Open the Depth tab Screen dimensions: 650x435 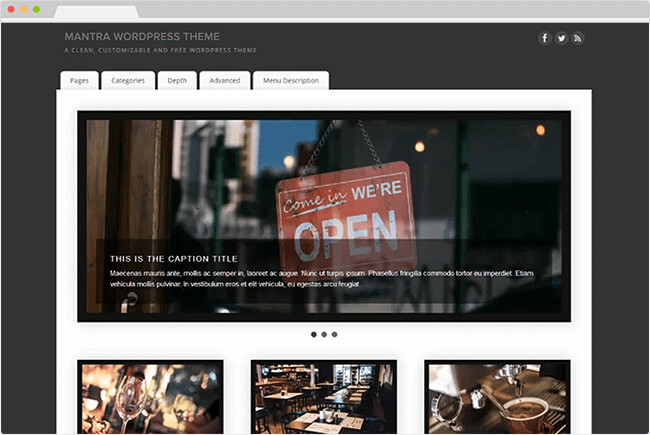coord(177,80)
